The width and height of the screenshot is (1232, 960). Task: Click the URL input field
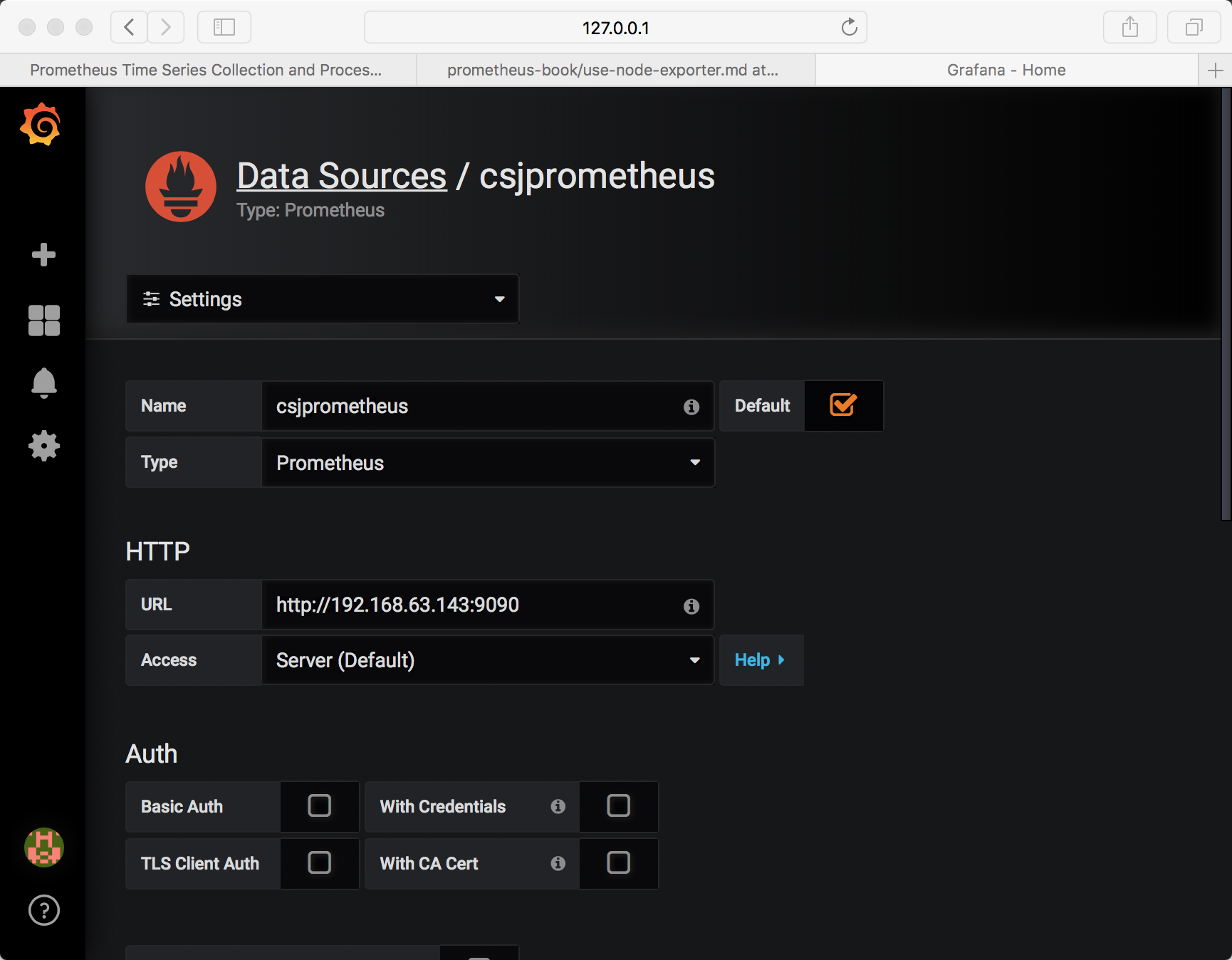coord(488,605)
